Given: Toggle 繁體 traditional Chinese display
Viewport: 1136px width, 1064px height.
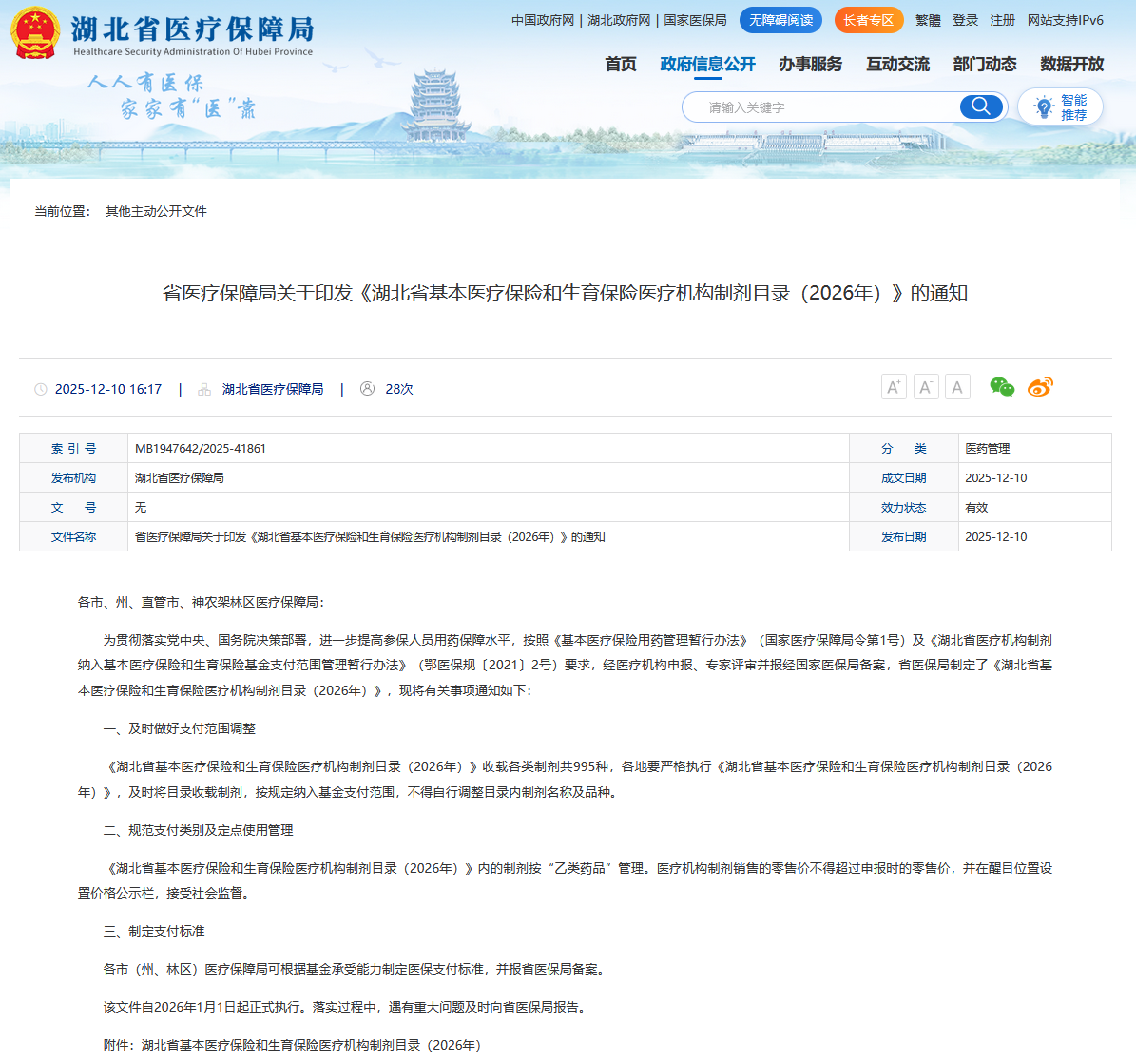Looking at the screenshot, I should pos(928,20).
